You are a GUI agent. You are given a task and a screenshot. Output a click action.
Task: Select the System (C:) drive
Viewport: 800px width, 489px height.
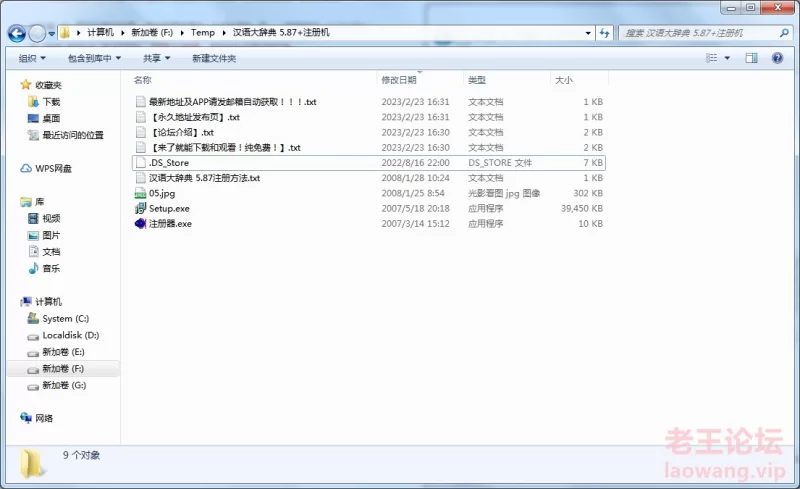click(x=65, y=319)
